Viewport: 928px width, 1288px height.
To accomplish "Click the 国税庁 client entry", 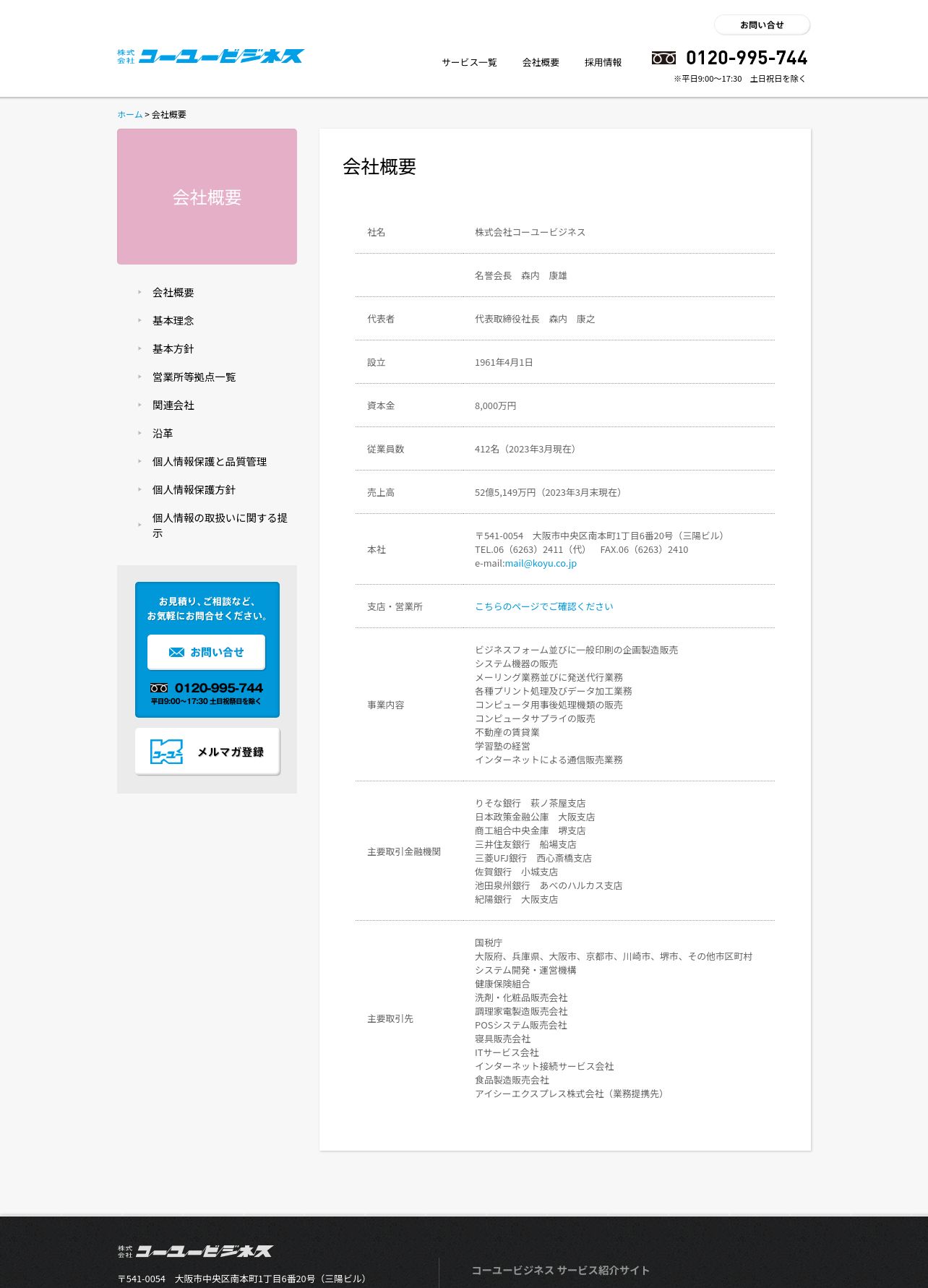I will click(488, 943).
